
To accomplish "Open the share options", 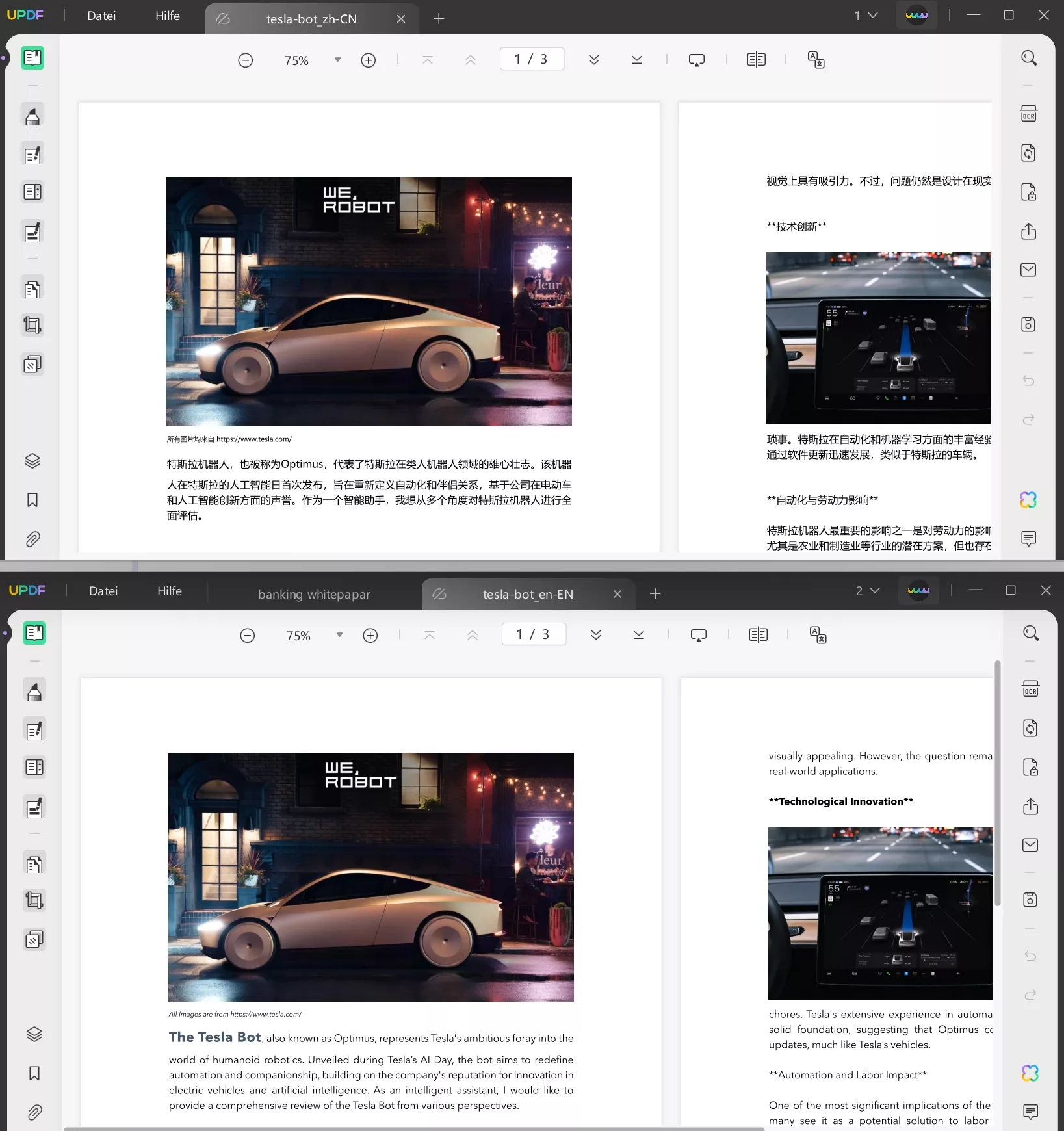I will pos(1029,231).
